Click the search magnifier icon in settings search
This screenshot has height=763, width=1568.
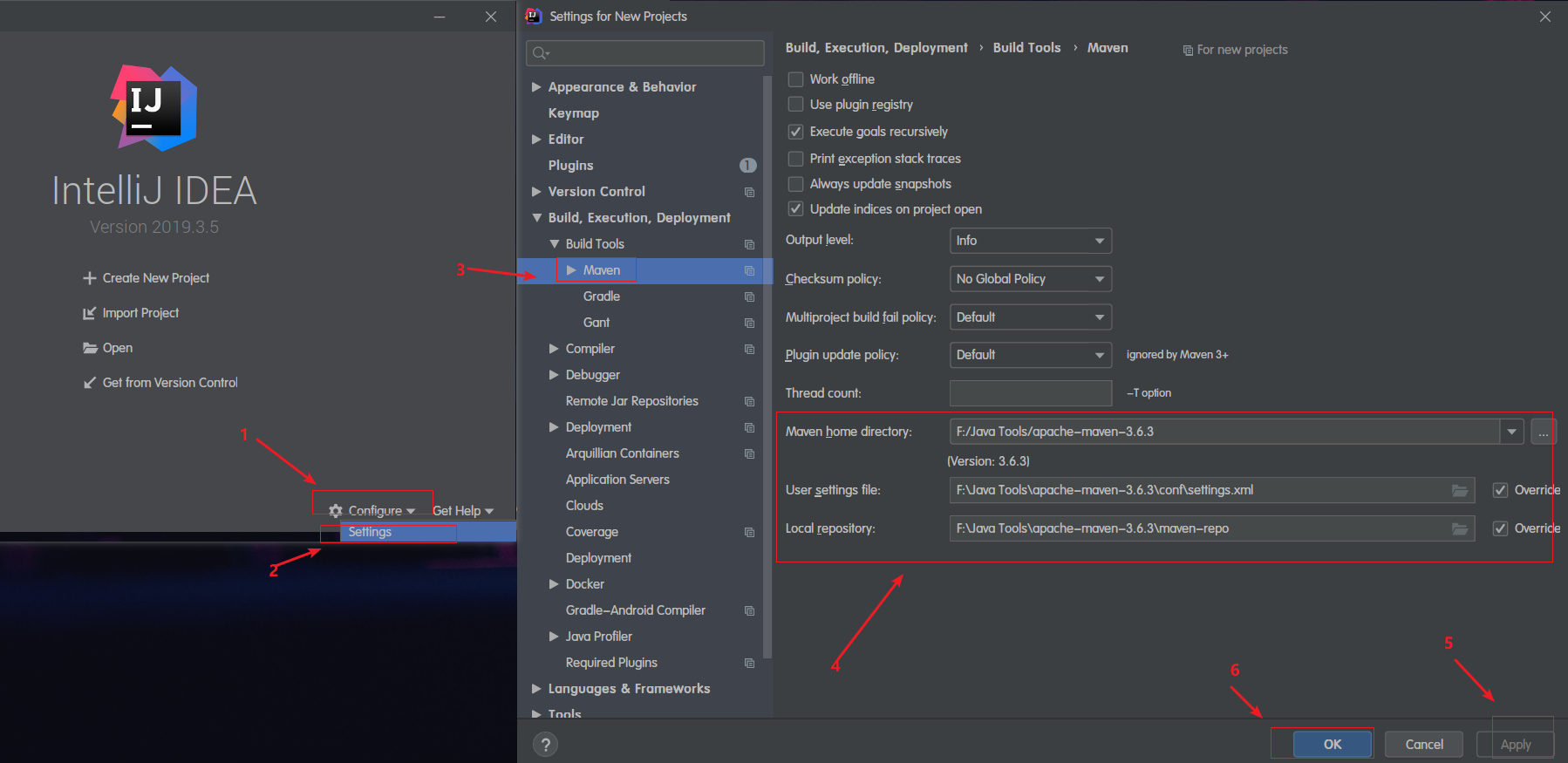coord(541,53)
